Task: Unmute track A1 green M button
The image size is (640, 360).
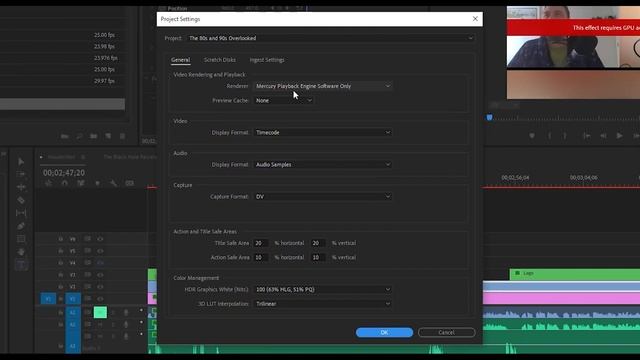Action: click(x=100, y=312)
